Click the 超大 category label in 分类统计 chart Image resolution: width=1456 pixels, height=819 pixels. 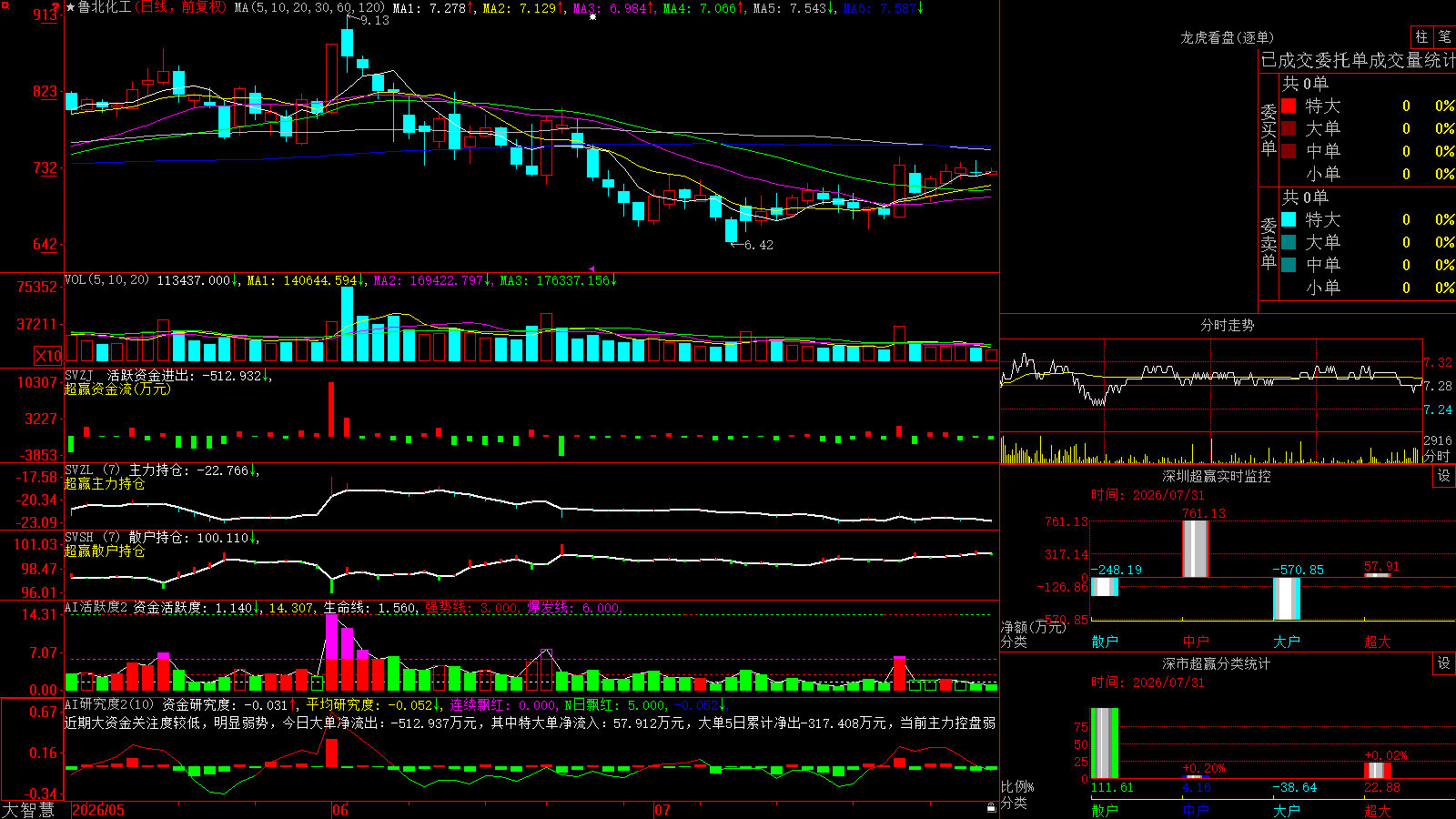(1377, 810)
